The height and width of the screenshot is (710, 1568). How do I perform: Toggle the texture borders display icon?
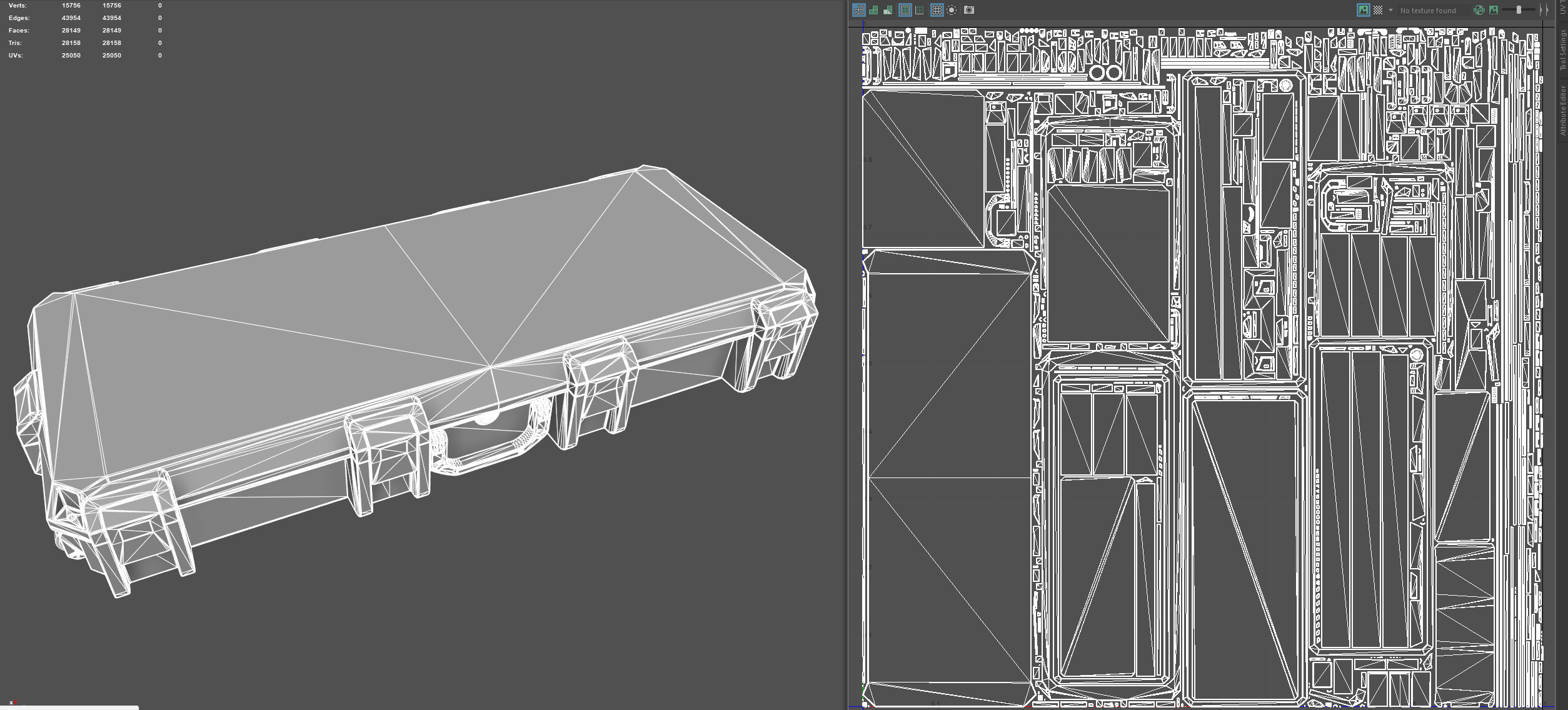coord(905,10)
